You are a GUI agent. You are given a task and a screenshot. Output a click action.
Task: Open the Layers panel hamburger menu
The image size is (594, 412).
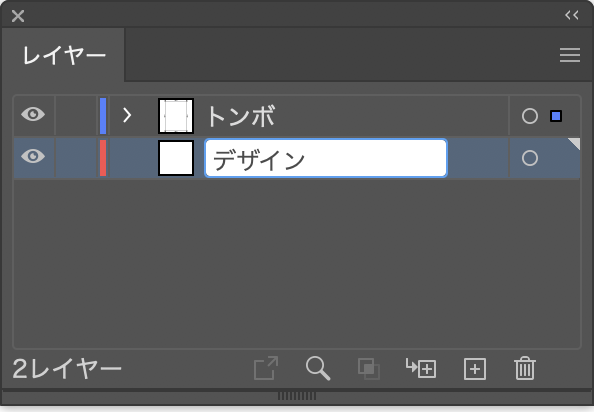(570, 55)
